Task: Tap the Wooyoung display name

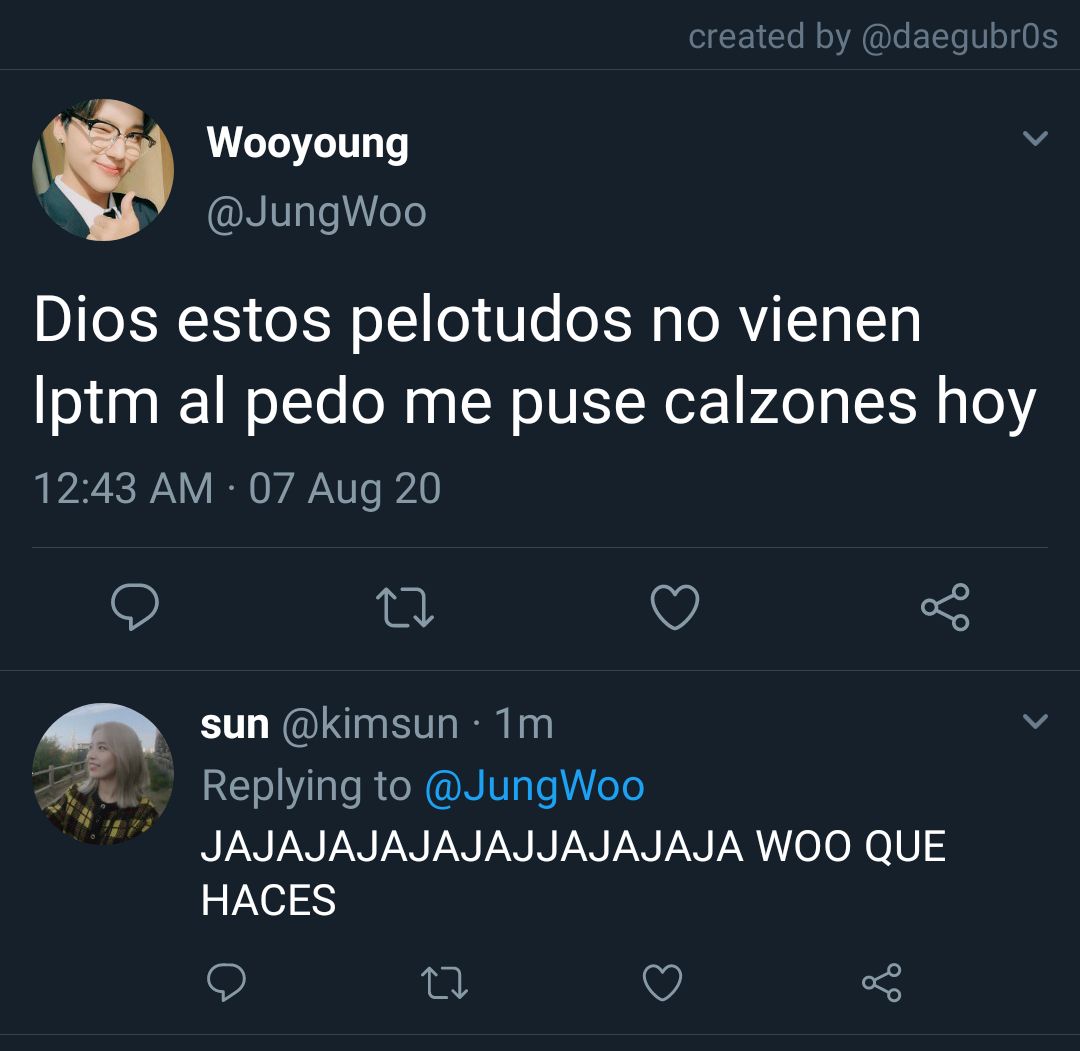Action: [x=308, y=144]
